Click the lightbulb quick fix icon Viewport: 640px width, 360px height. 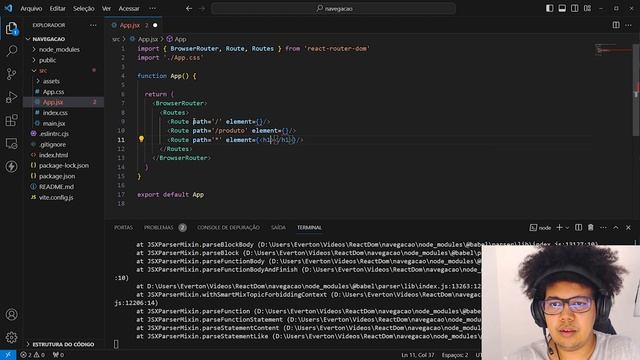click(141, 139)
